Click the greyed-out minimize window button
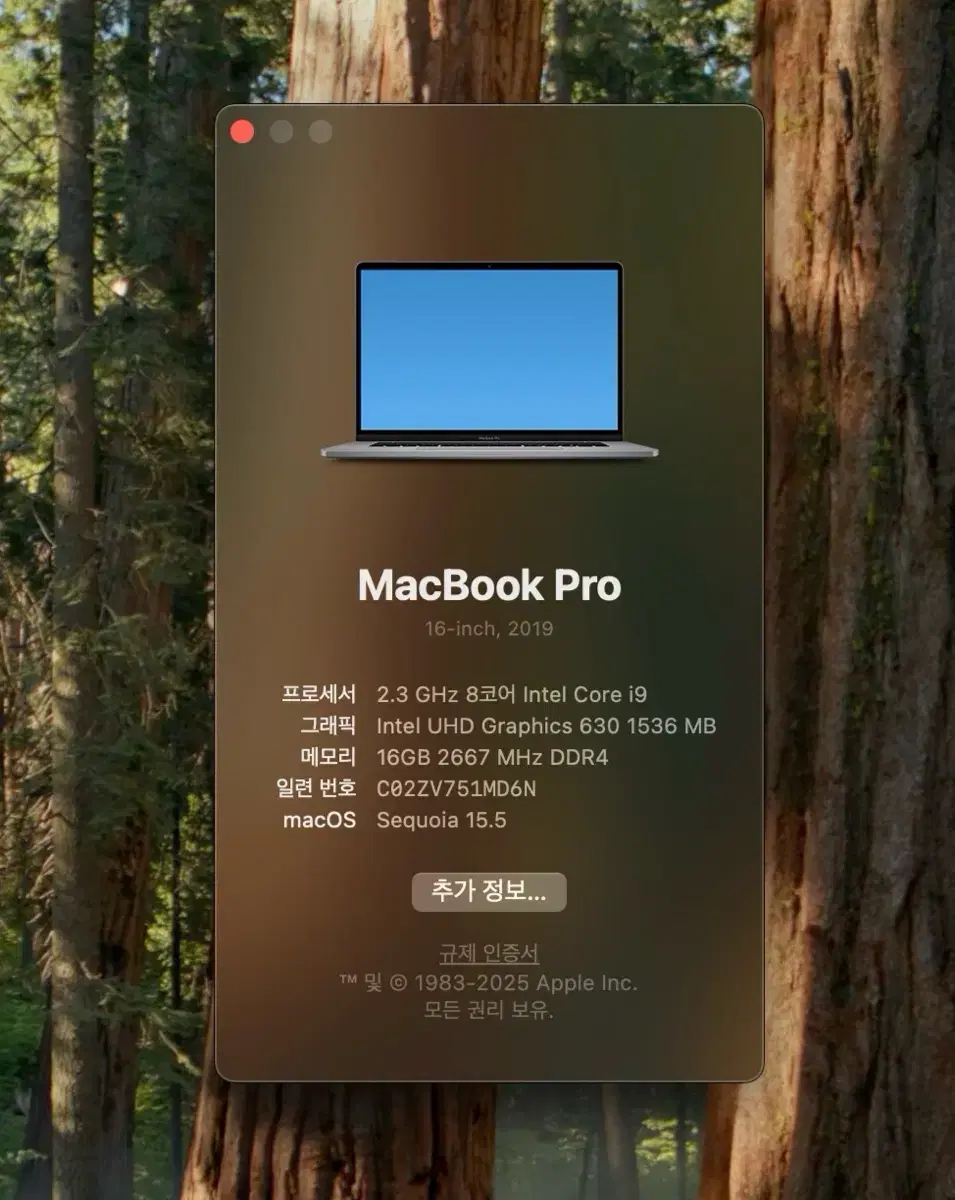The width and height of the screenshot is (955, 1200). (x=281, y=132)
